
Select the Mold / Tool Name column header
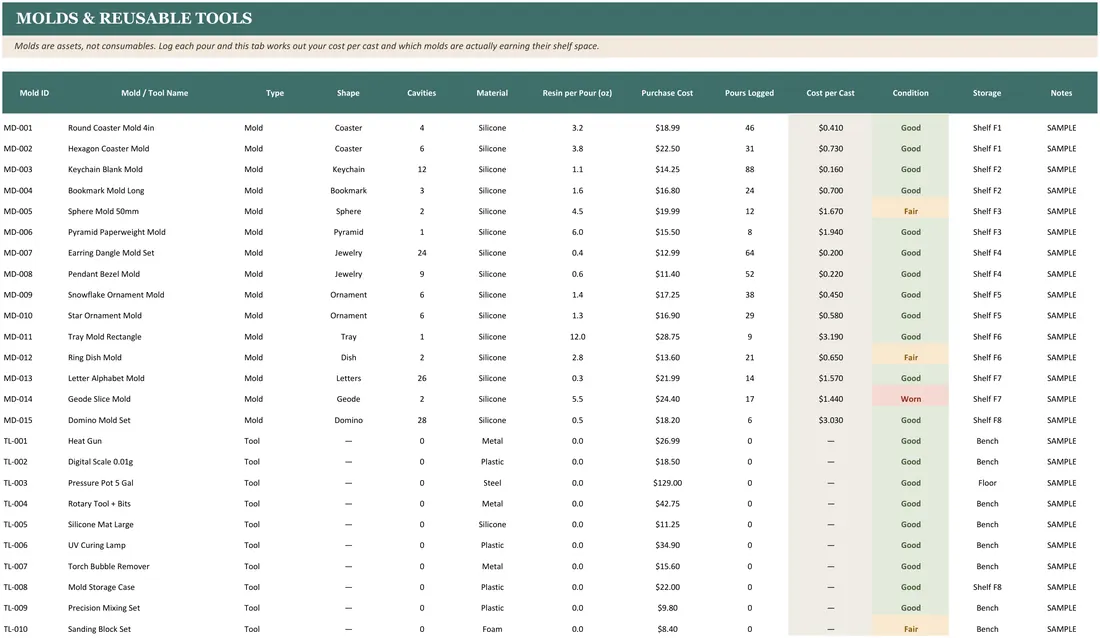pos(154,93)
